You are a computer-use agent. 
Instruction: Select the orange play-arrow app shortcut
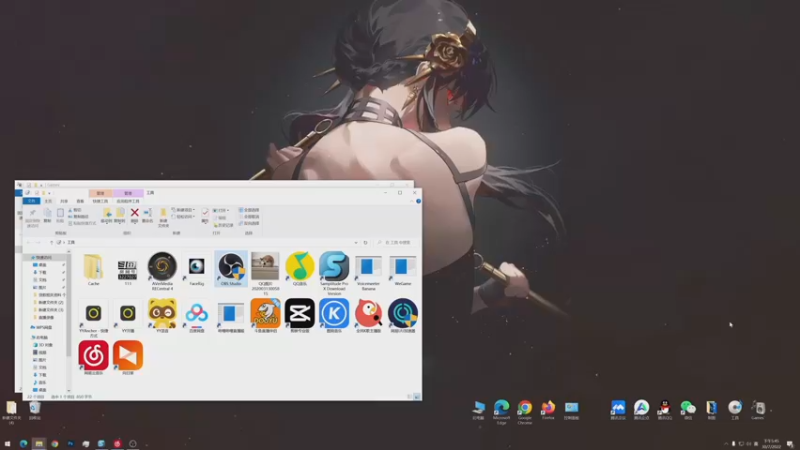[128, 358]
